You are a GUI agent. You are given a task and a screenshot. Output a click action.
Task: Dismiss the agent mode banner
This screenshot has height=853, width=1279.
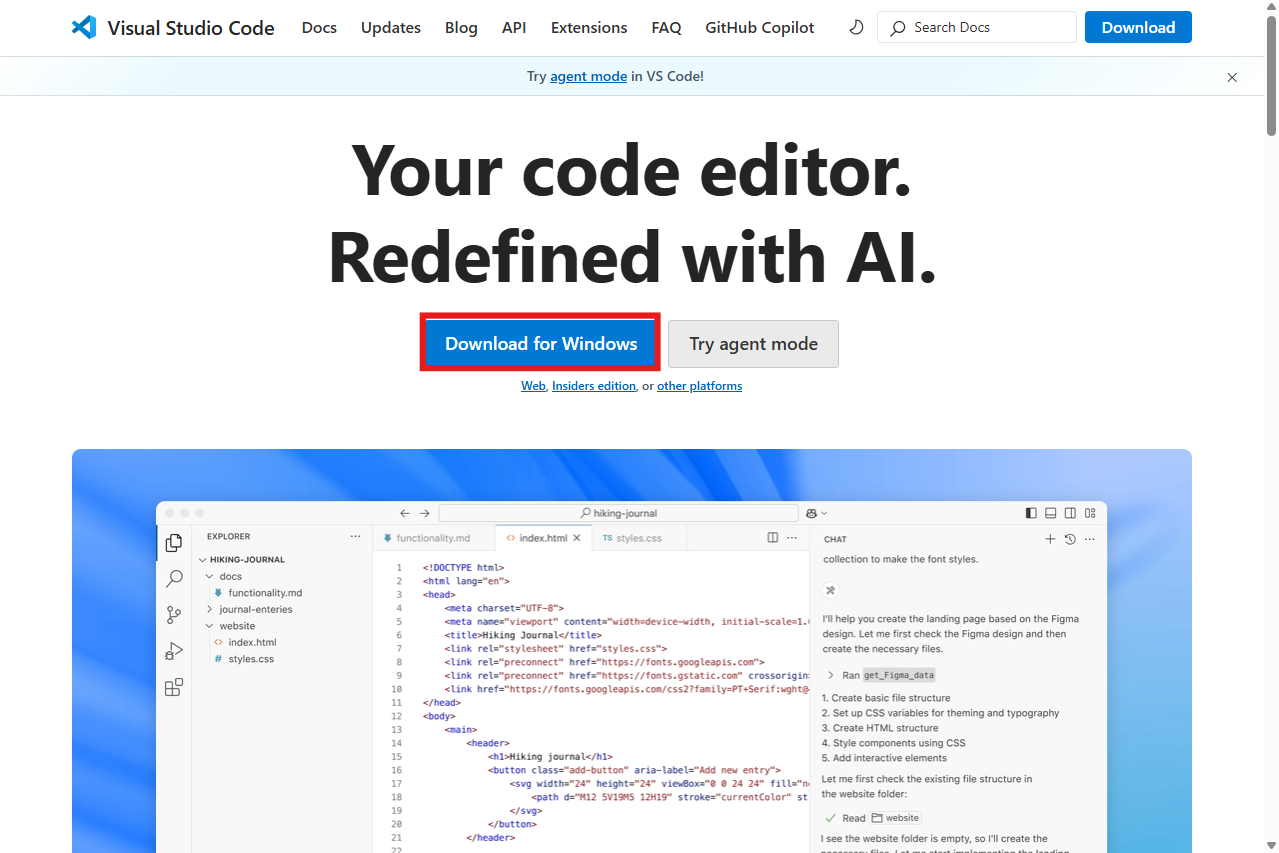click(x=1232, y=77)
